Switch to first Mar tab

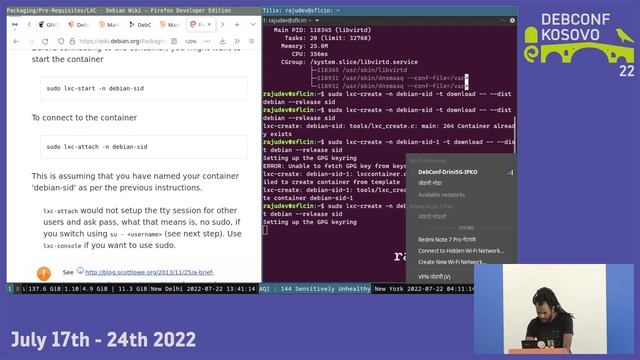(x=109, y=25)
